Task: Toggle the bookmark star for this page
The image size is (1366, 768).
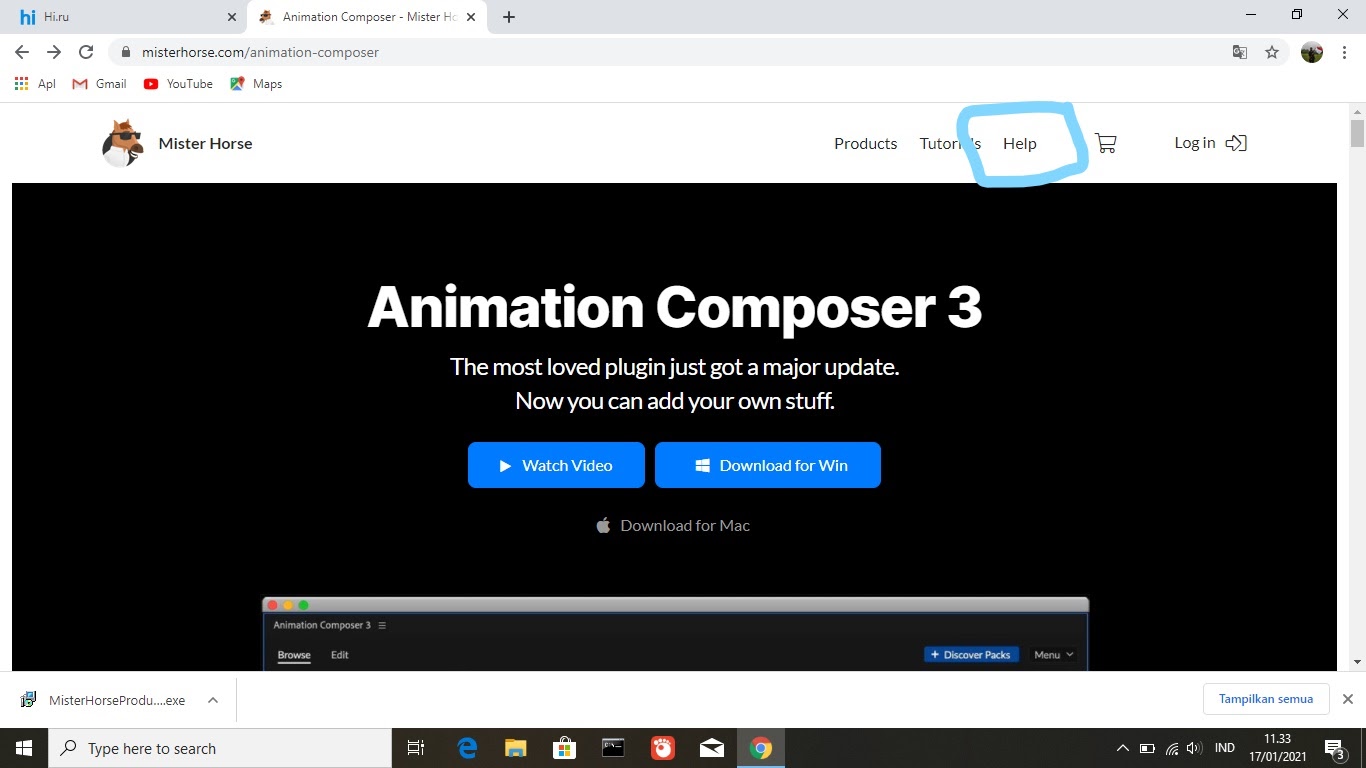Action: [1271, 51]
